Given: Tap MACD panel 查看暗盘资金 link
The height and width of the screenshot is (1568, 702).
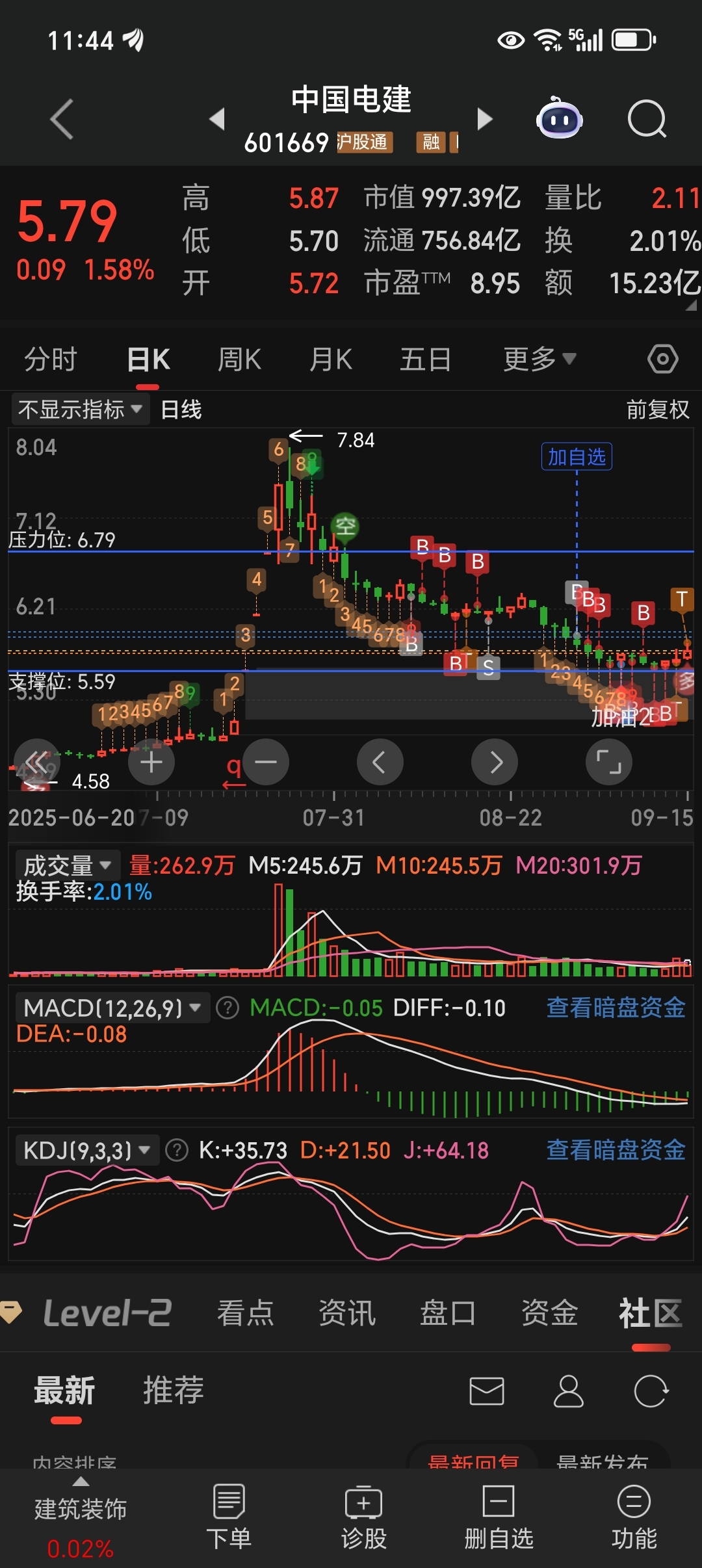Looking at the screenshot, I should pyautogui.click(x=616, y=1008).
